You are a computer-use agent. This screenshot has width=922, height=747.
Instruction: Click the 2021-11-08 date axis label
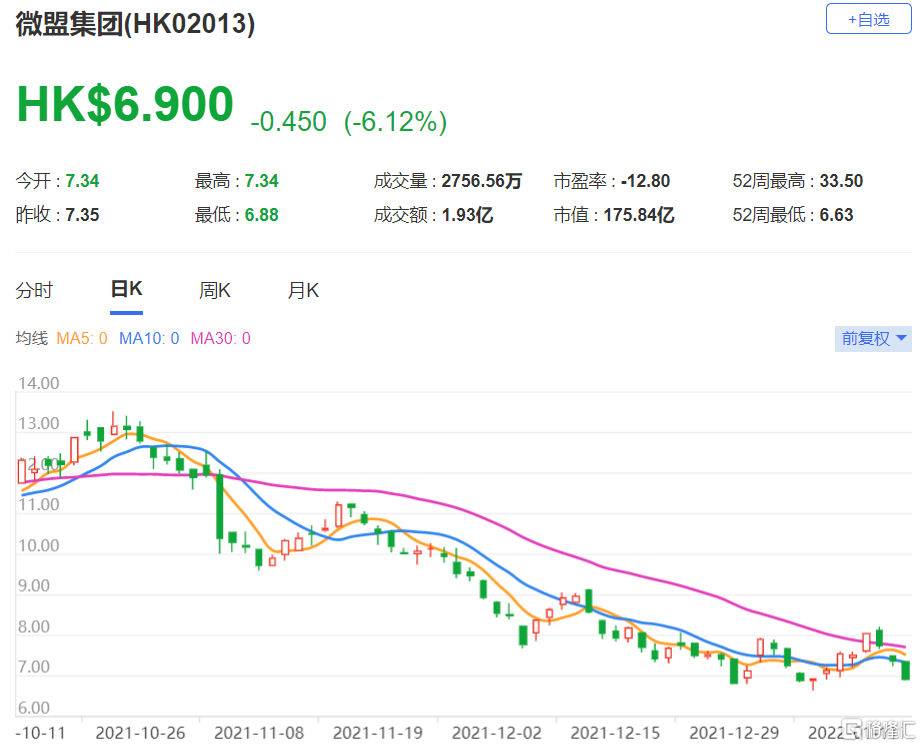coord(259,733)
